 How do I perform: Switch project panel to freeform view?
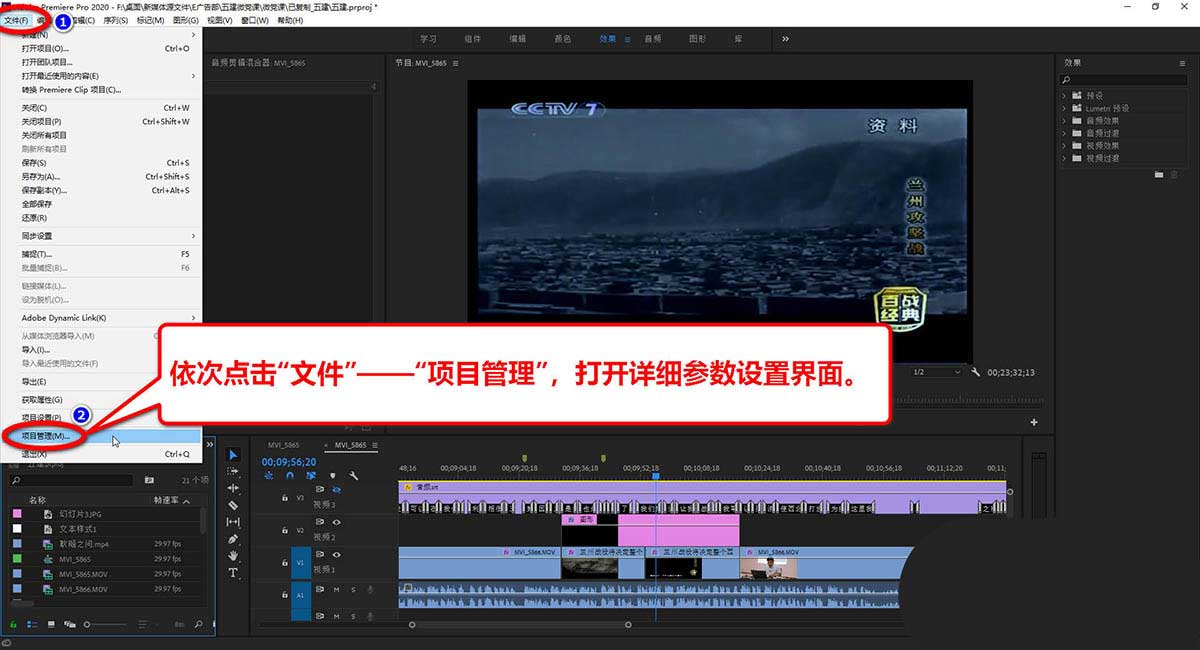[x=70, y=624]
